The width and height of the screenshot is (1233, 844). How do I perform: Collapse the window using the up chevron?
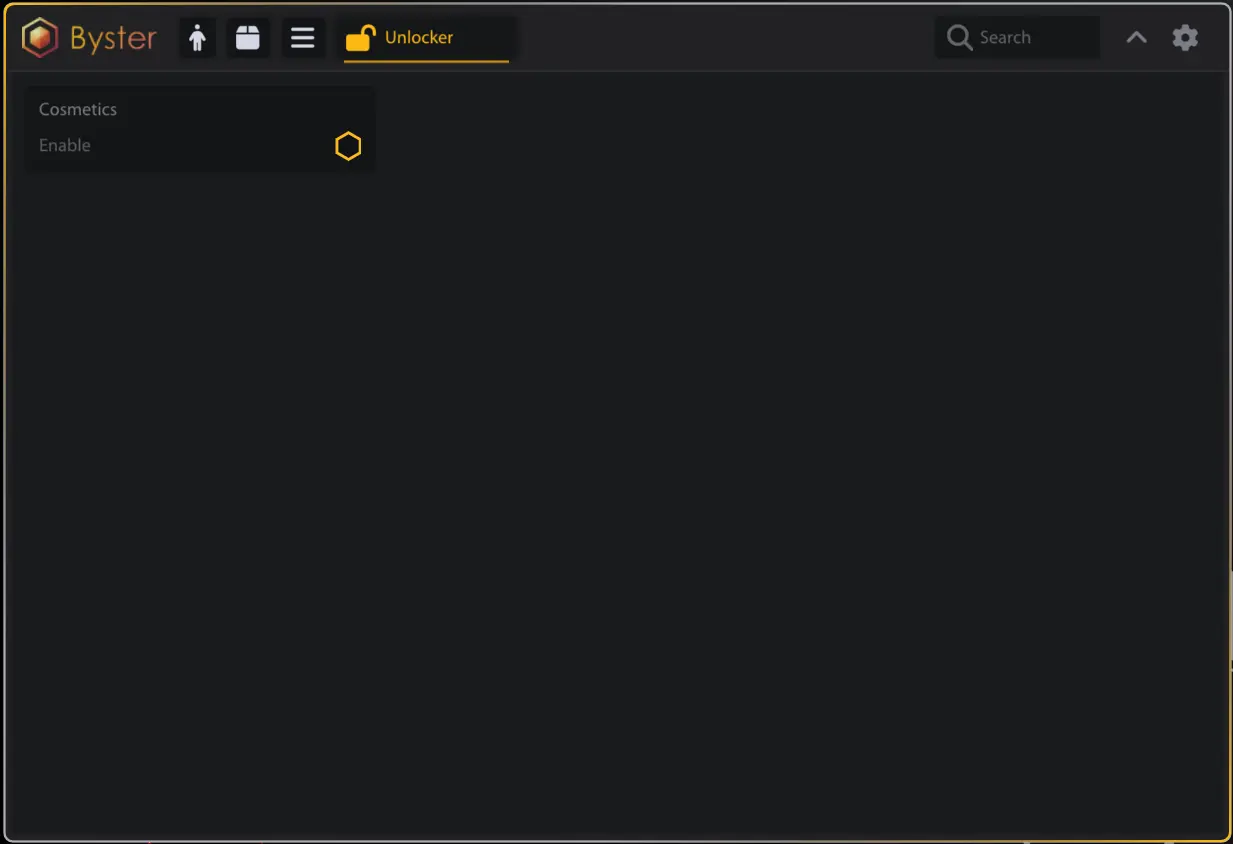click(1136, 38)
